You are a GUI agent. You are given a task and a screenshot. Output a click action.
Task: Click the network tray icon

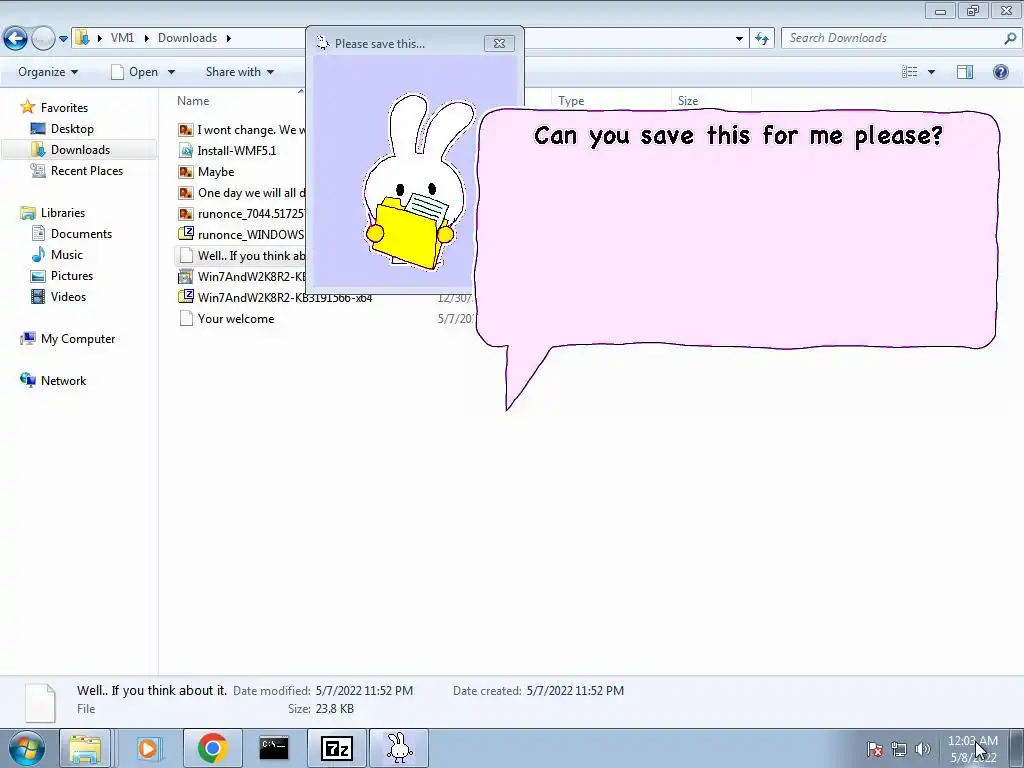click(899, 749)
